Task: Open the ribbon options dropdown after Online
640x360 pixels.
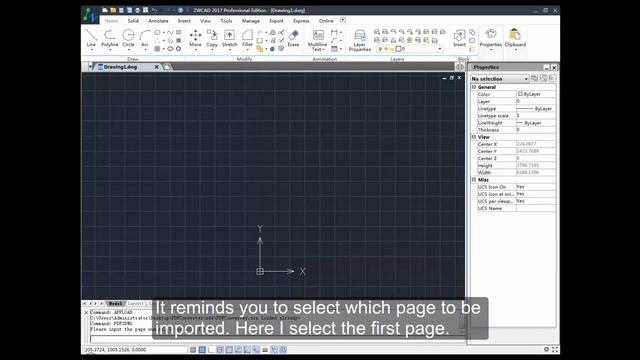Action: click(343, 20)
